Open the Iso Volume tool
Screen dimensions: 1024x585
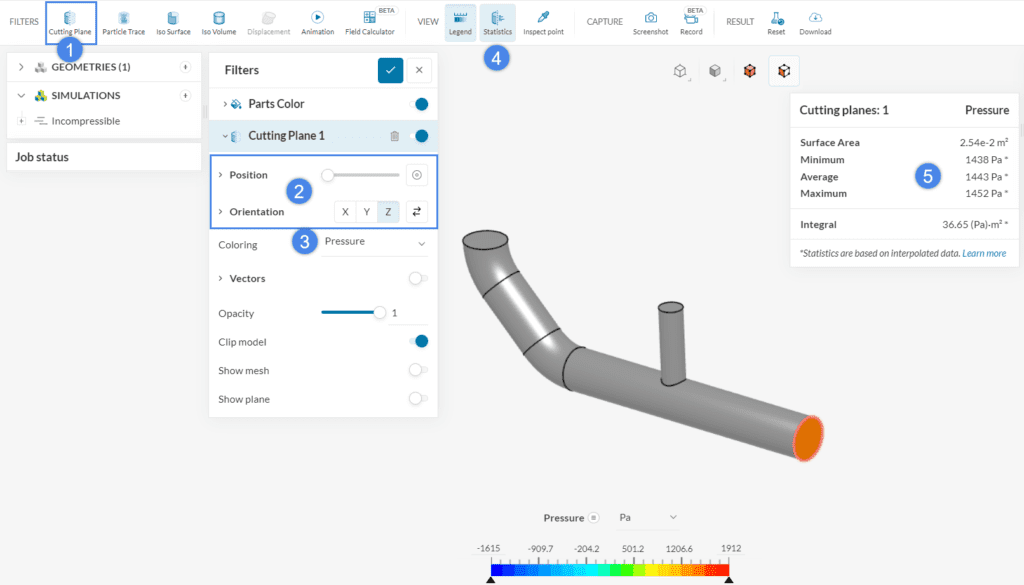[x=218, y=21]
